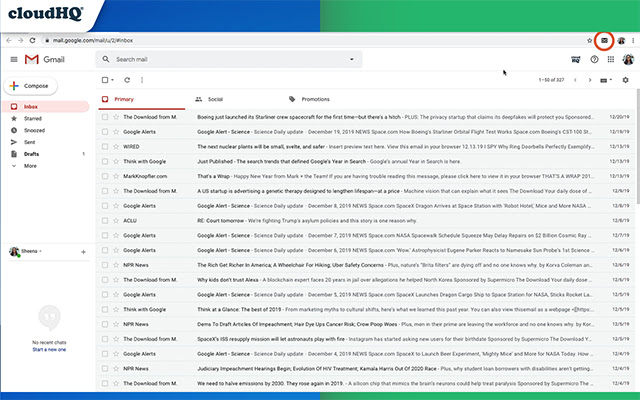Viewport: 640px width, 400px height.
Task: Check the select-all messages checkbox
Action: 105,80
